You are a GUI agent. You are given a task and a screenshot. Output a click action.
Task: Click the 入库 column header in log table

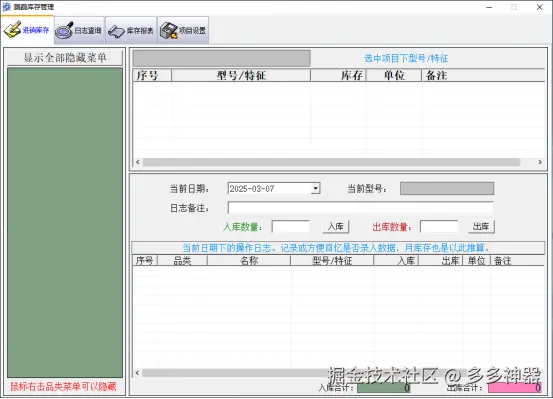coord(396,261)
